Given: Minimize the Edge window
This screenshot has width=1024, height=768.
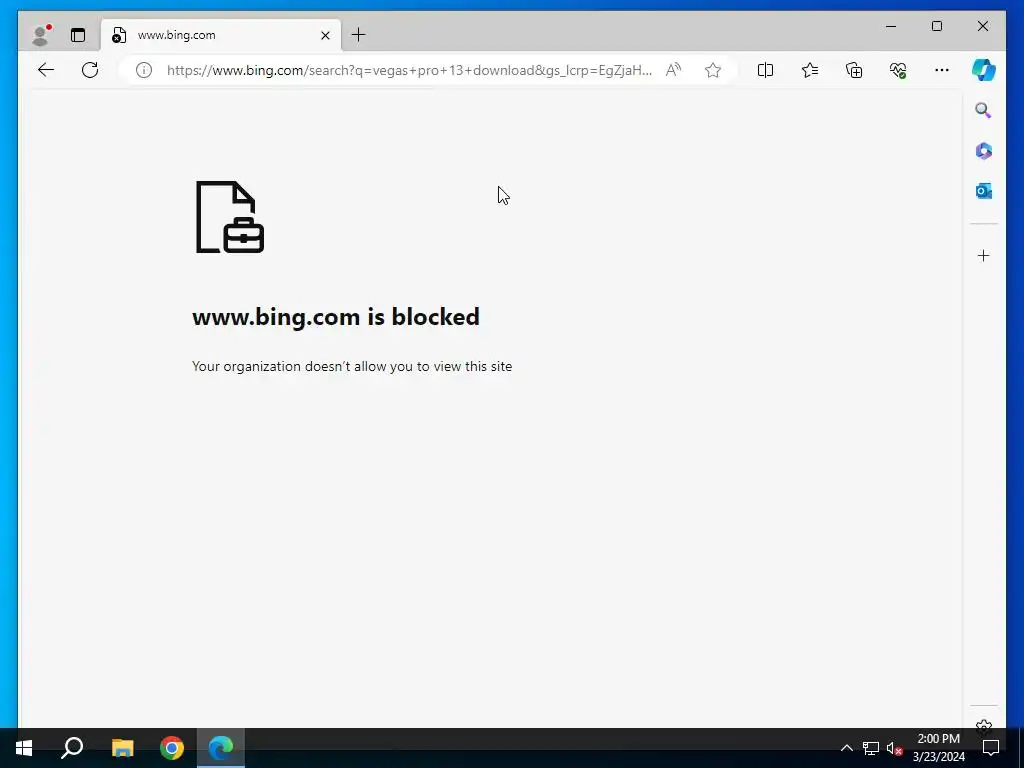Looking at the screenshot, I should tap(891, 26).
